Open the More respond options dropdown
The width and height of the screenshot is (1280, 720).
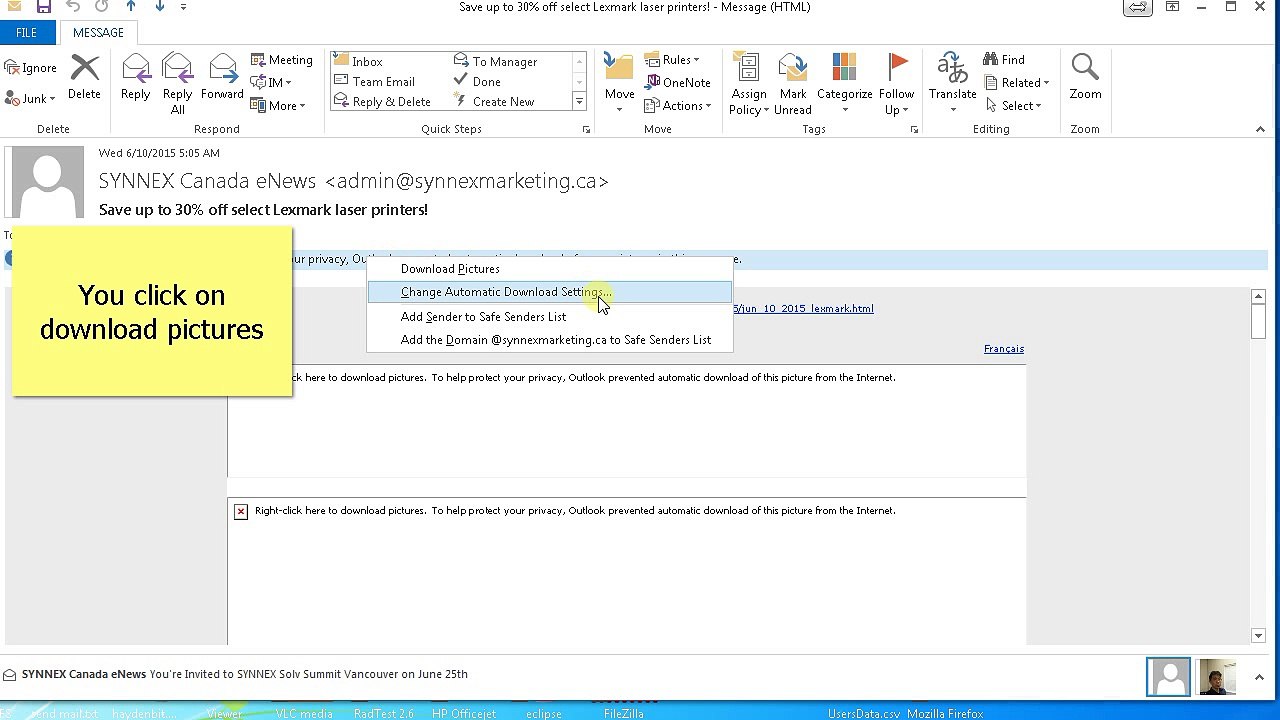click(x=278, y=106)
